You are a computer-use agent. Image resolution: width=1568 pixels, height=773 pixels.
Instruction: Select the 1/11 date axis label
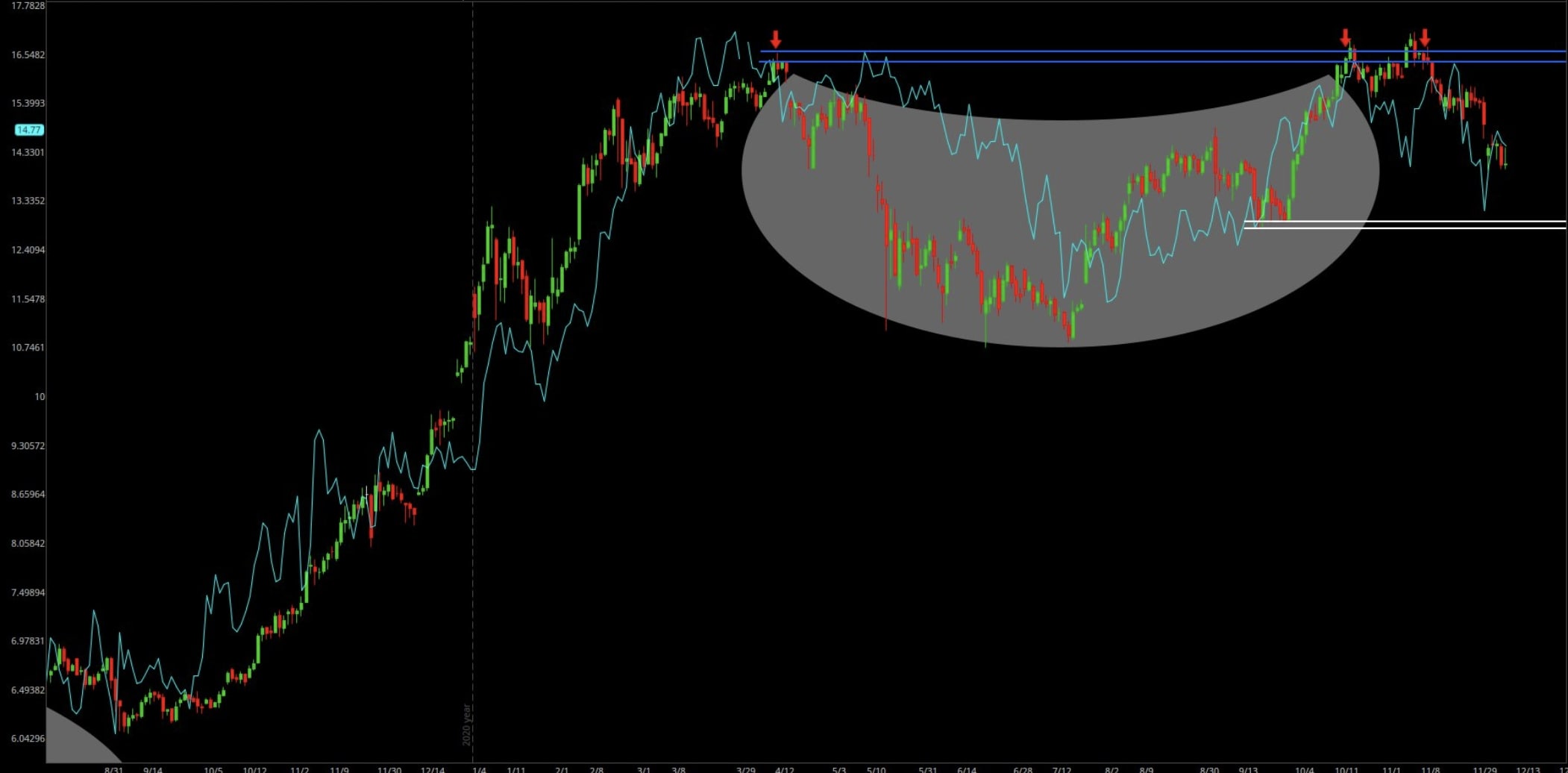point(516,769)
